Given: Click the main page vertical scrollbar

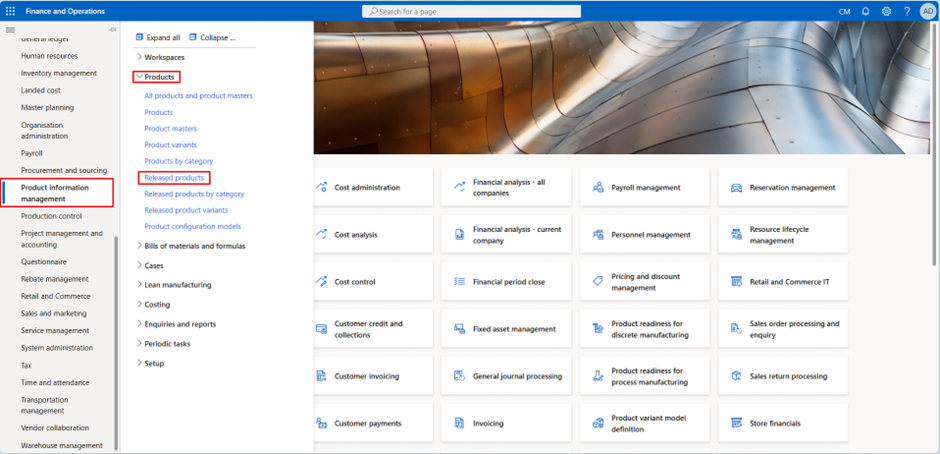Looking at the screenshot, I should click(935, 144).
